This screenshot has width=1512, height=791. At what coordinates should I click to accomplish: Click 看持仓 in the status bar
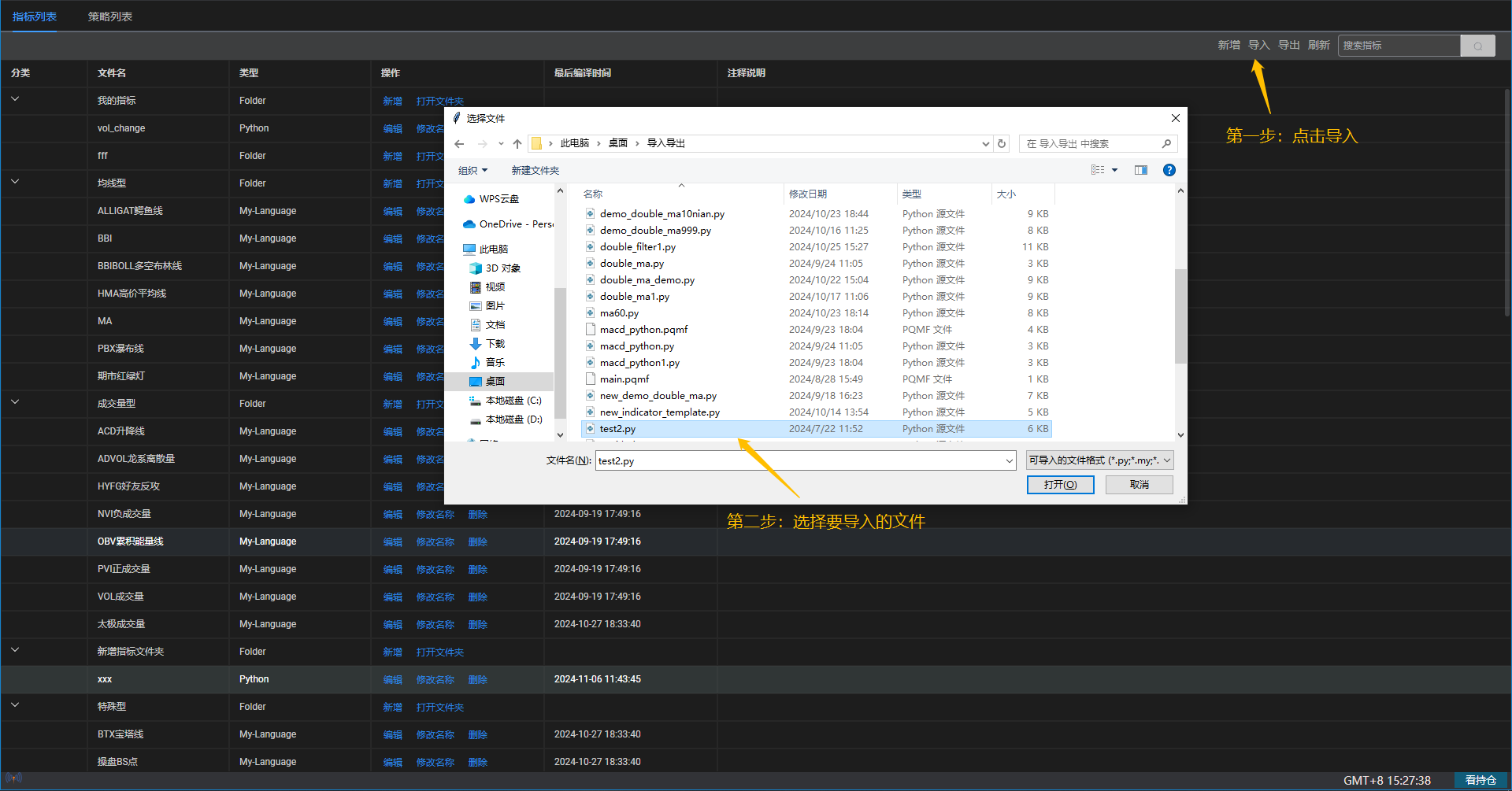click(1480, 781)
